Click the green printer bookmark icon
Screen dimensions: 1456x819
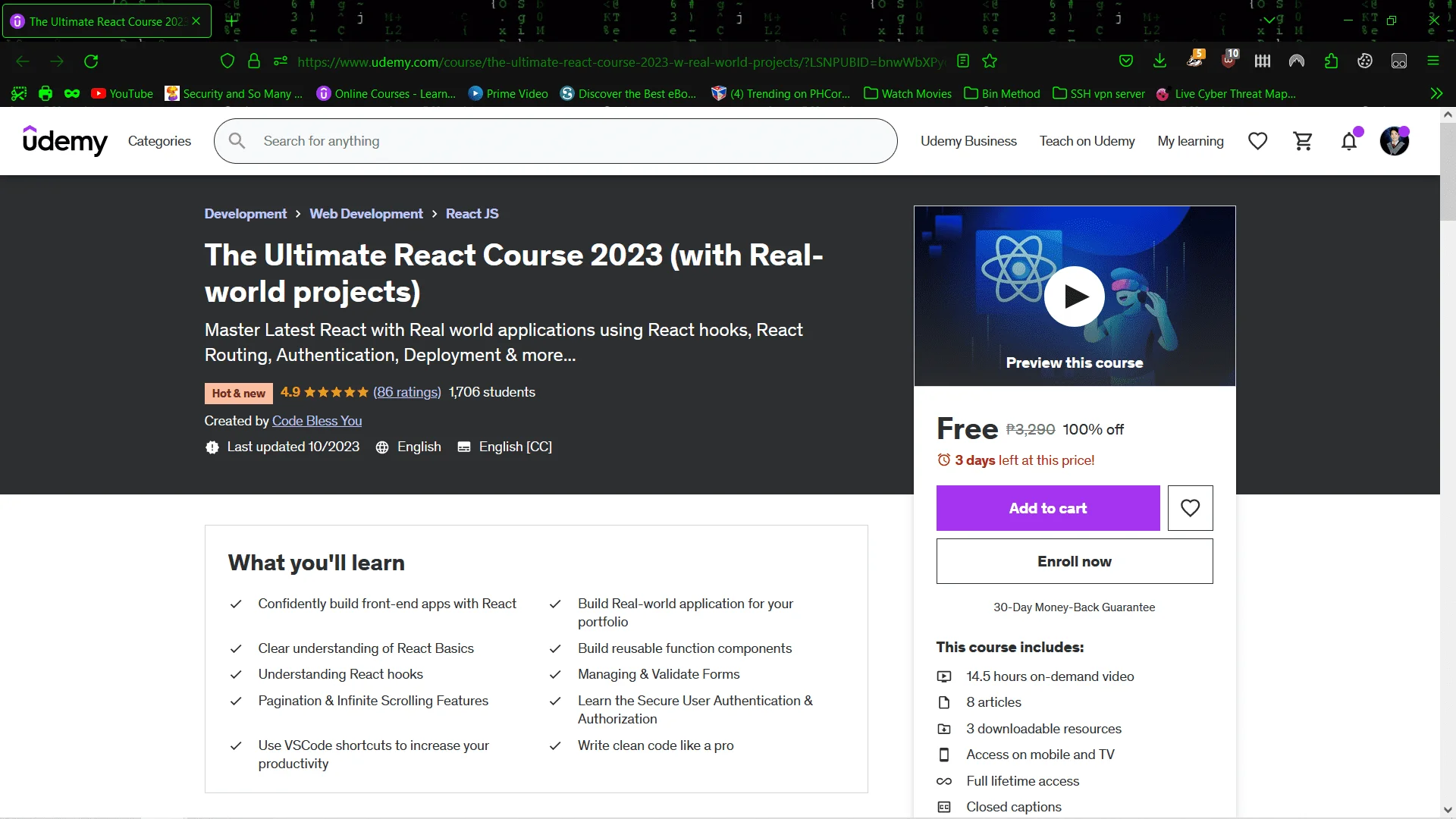45,93
